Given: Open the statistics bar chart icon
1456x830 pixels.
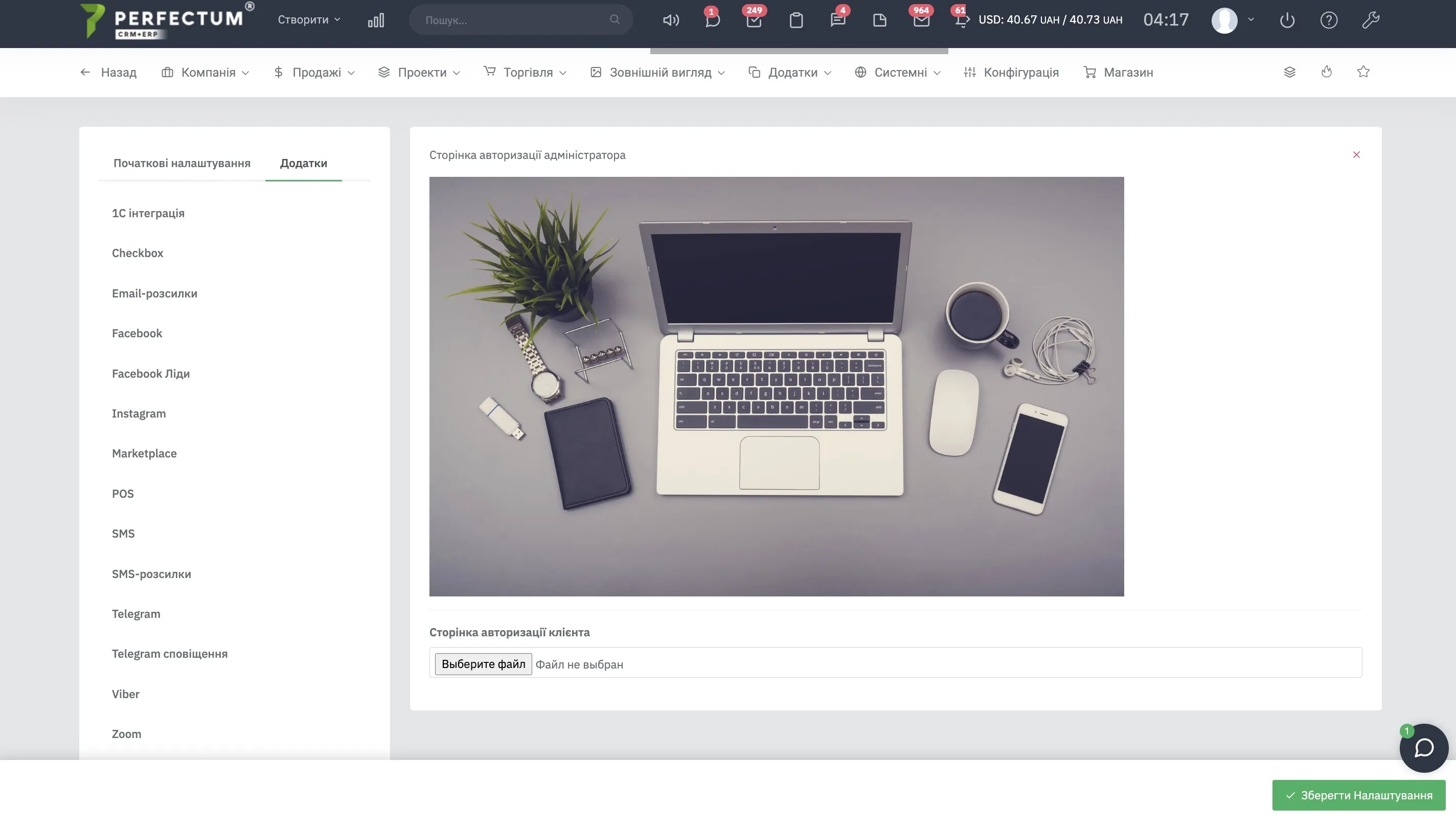Looking at the screenshot, I should point(376,20).
